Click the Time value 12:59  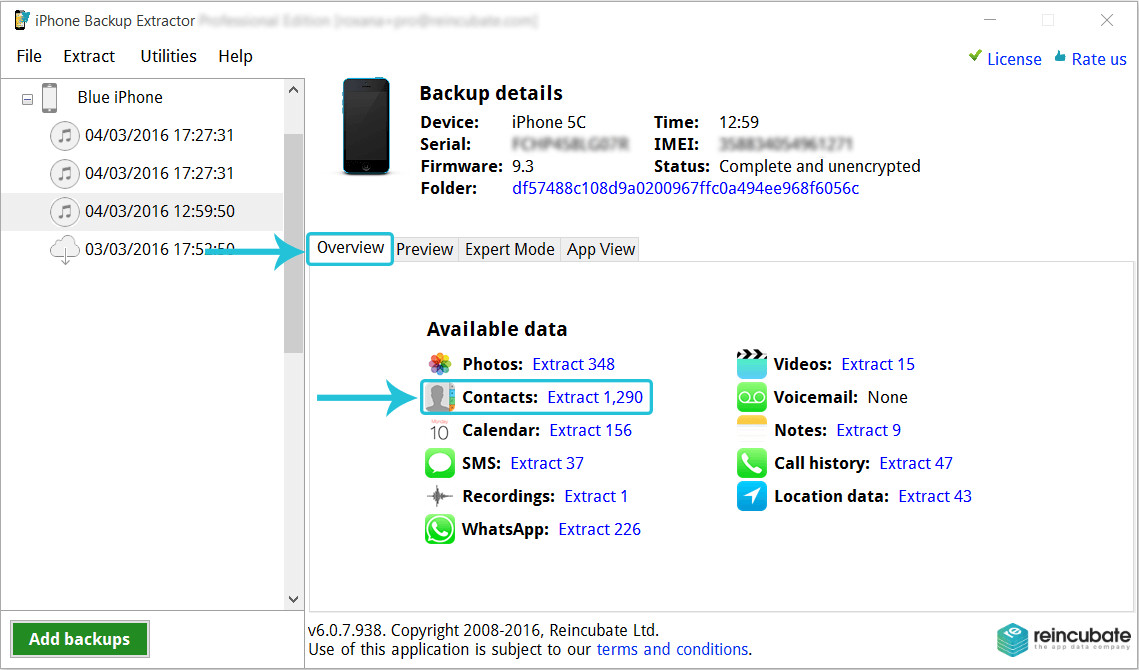click(x=739, y=122)
